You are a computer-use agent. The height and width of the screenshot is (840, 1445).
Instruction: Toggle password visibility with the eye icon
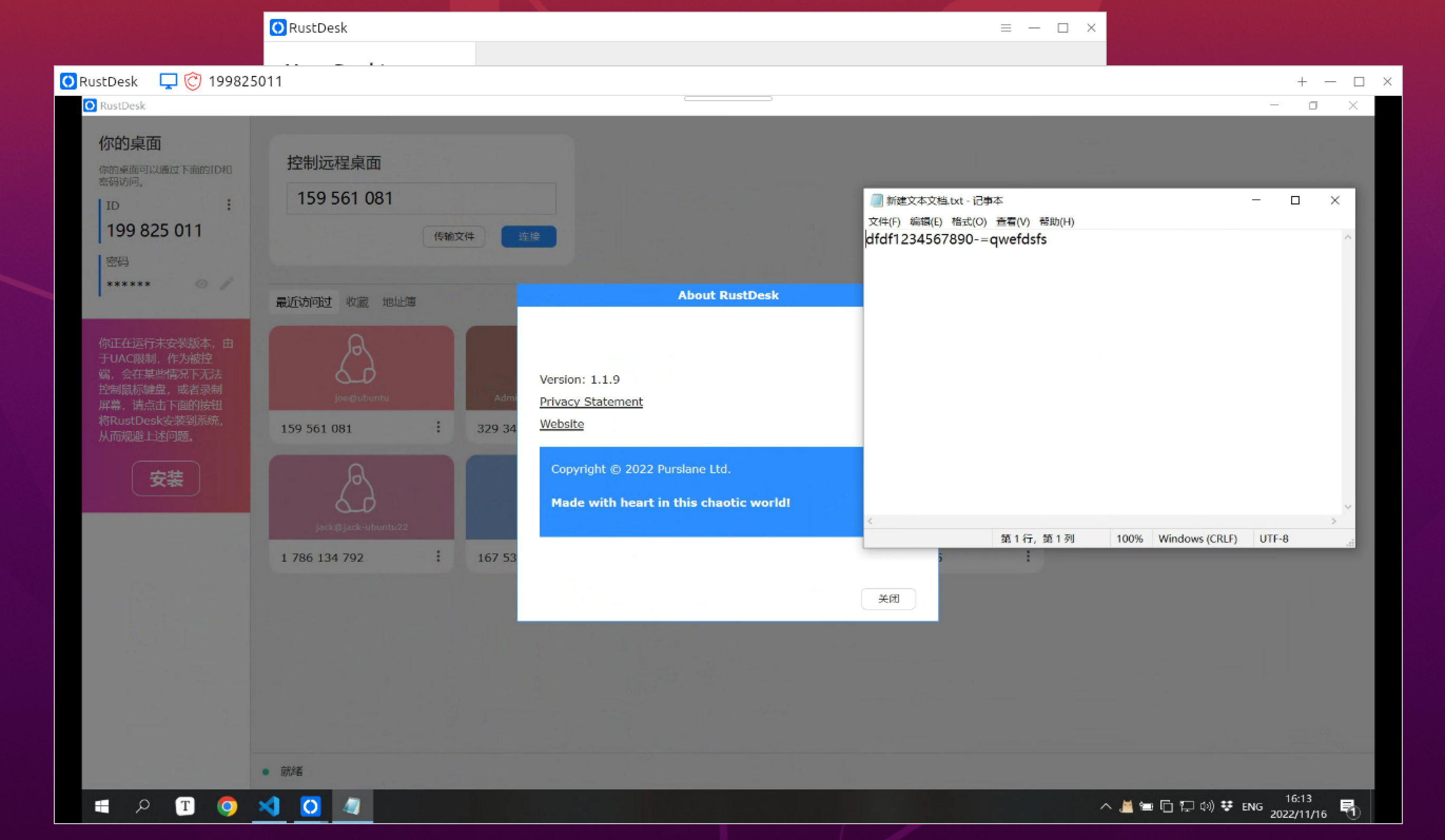pos(201,284)
